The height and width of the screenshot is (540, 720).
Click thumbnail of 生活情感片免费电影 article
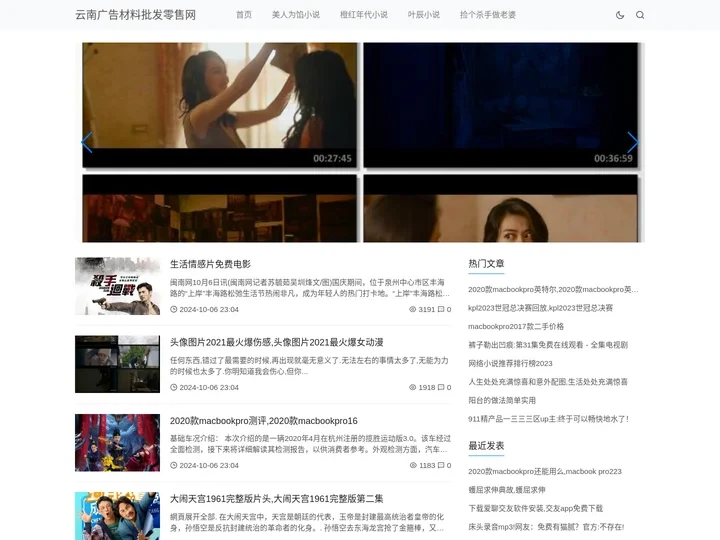coord(118,286)
